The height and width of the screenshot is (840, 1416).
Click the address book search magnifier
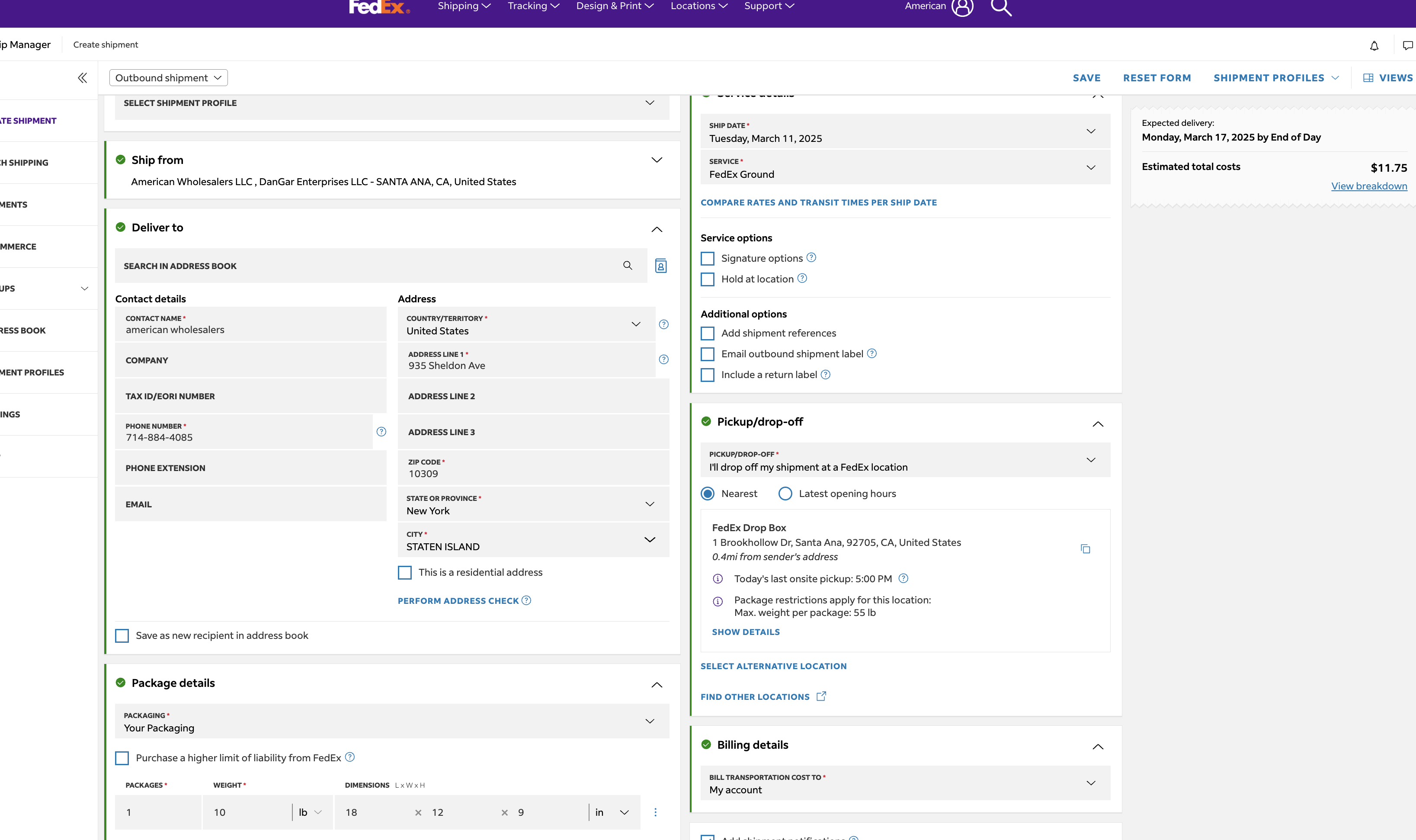628,266
